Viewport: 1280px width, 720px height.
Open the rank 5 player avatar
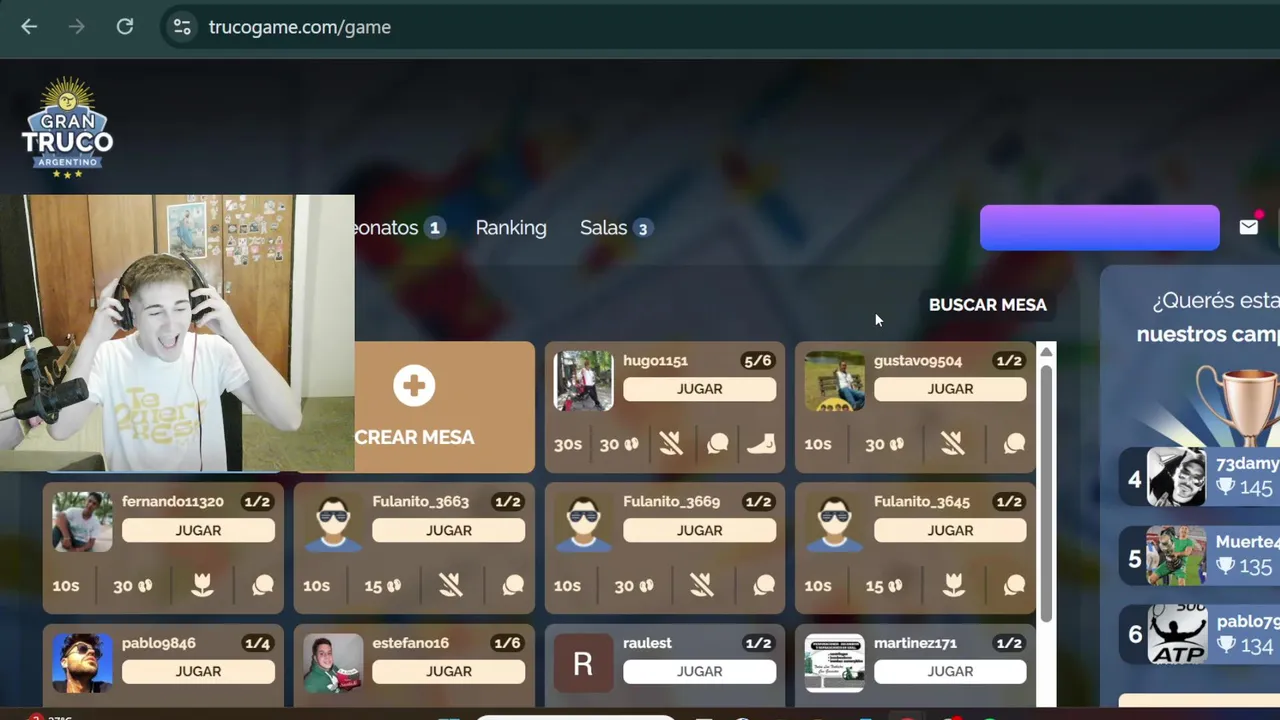1176,556
